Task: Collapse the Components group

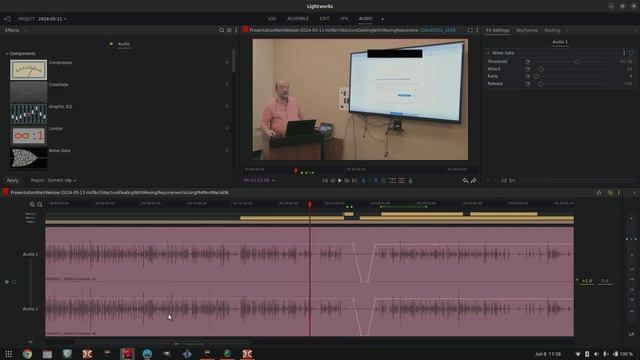Action: (x=7, y=54)
